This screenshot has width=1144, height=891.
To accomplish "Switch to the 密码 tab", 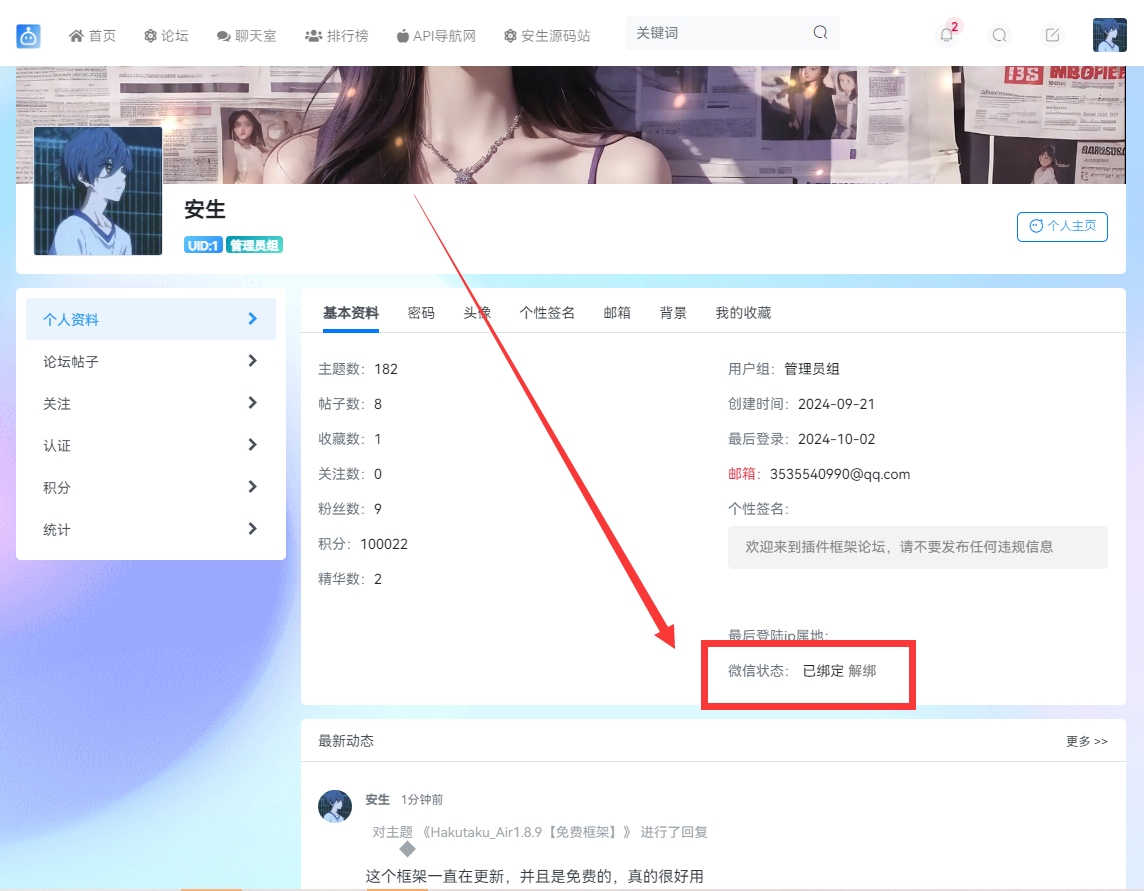I will 421,312.
